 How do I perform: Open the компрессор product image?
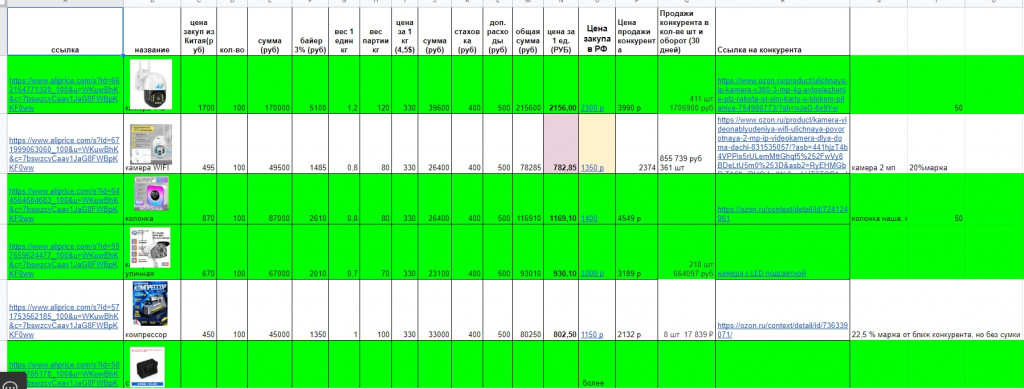point(151,303)
